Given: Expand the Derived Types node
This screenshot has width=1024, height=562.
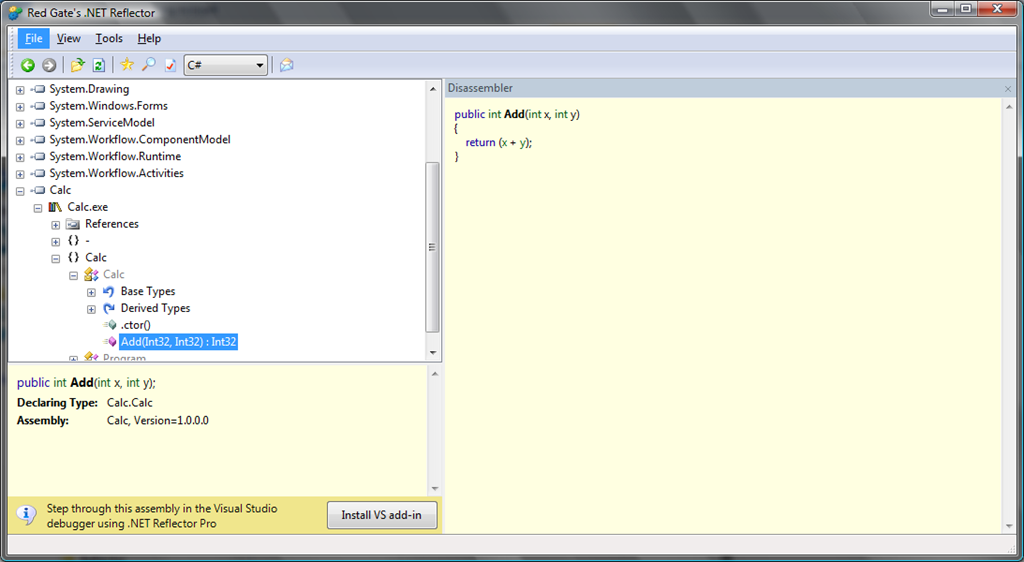Looking at the screenshot, I should pos(91,309).
